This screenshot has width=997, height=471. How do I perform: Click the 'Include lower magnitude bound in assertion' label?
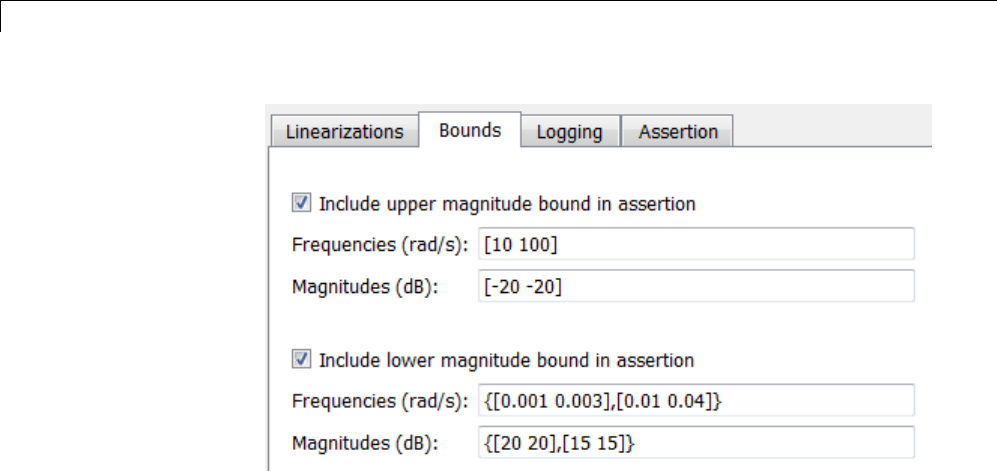(506, 359)
